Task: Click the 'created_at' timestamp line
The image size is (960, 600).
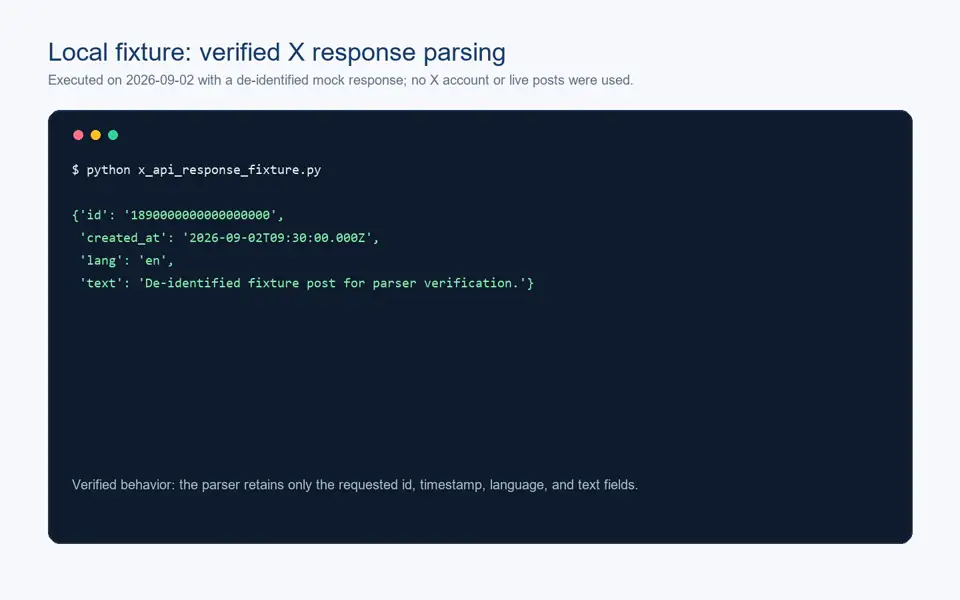Action: [x=229, y=238]
